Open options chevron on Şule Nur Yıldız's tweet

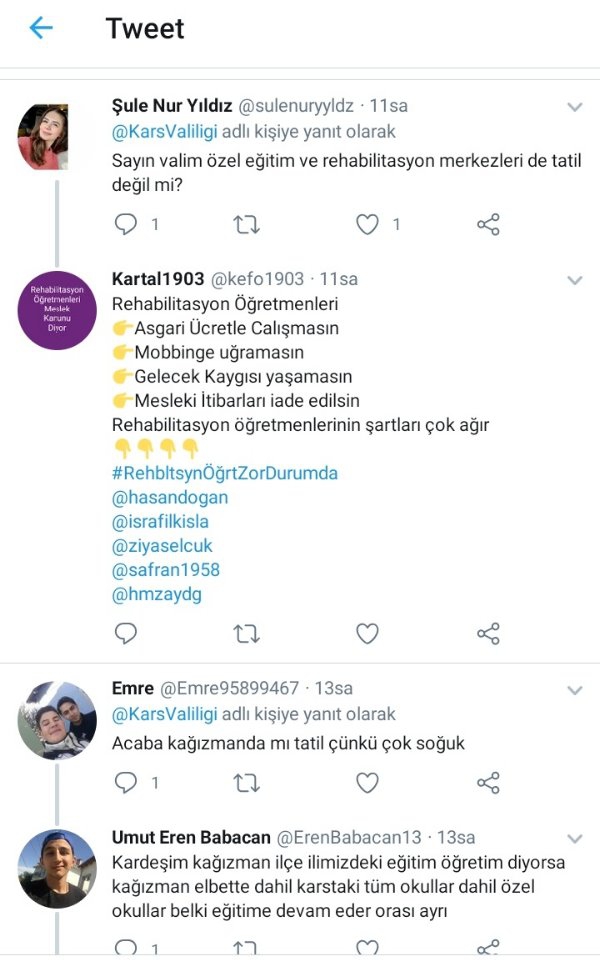pos(575,107)
